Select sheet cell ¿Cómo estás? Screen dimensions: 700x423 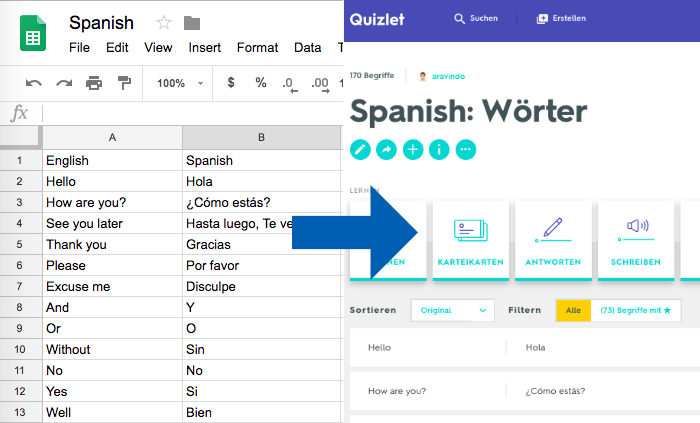point(262,202)
